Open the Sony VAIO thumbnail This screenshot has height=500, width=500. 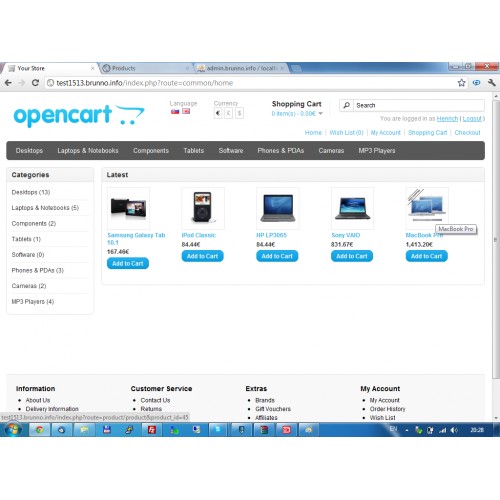point(352,208)
